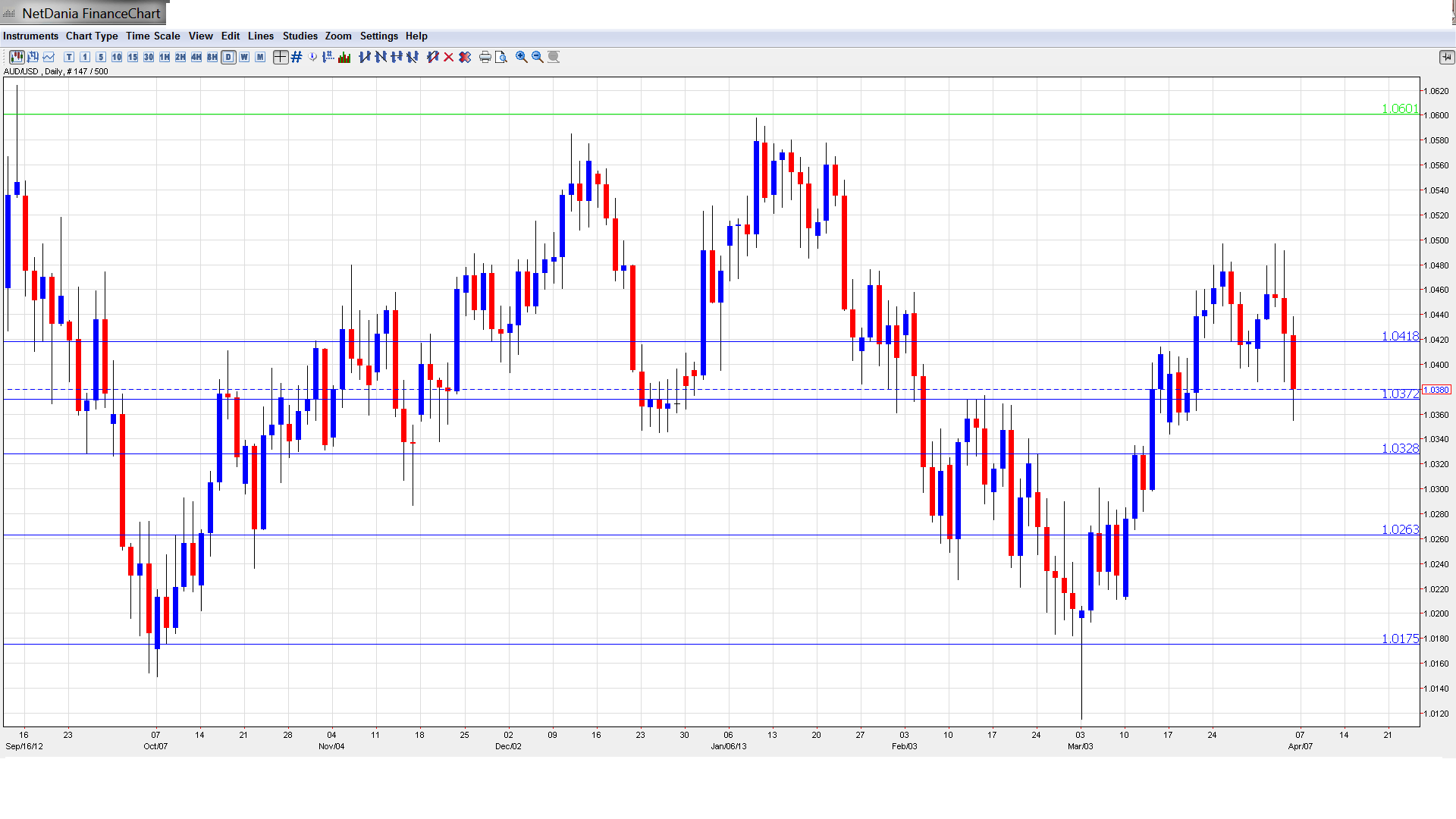1456x819 pixels.
Task: Open the volume histogram study icon
Action: pyautogui.click(x=344, y=57)
